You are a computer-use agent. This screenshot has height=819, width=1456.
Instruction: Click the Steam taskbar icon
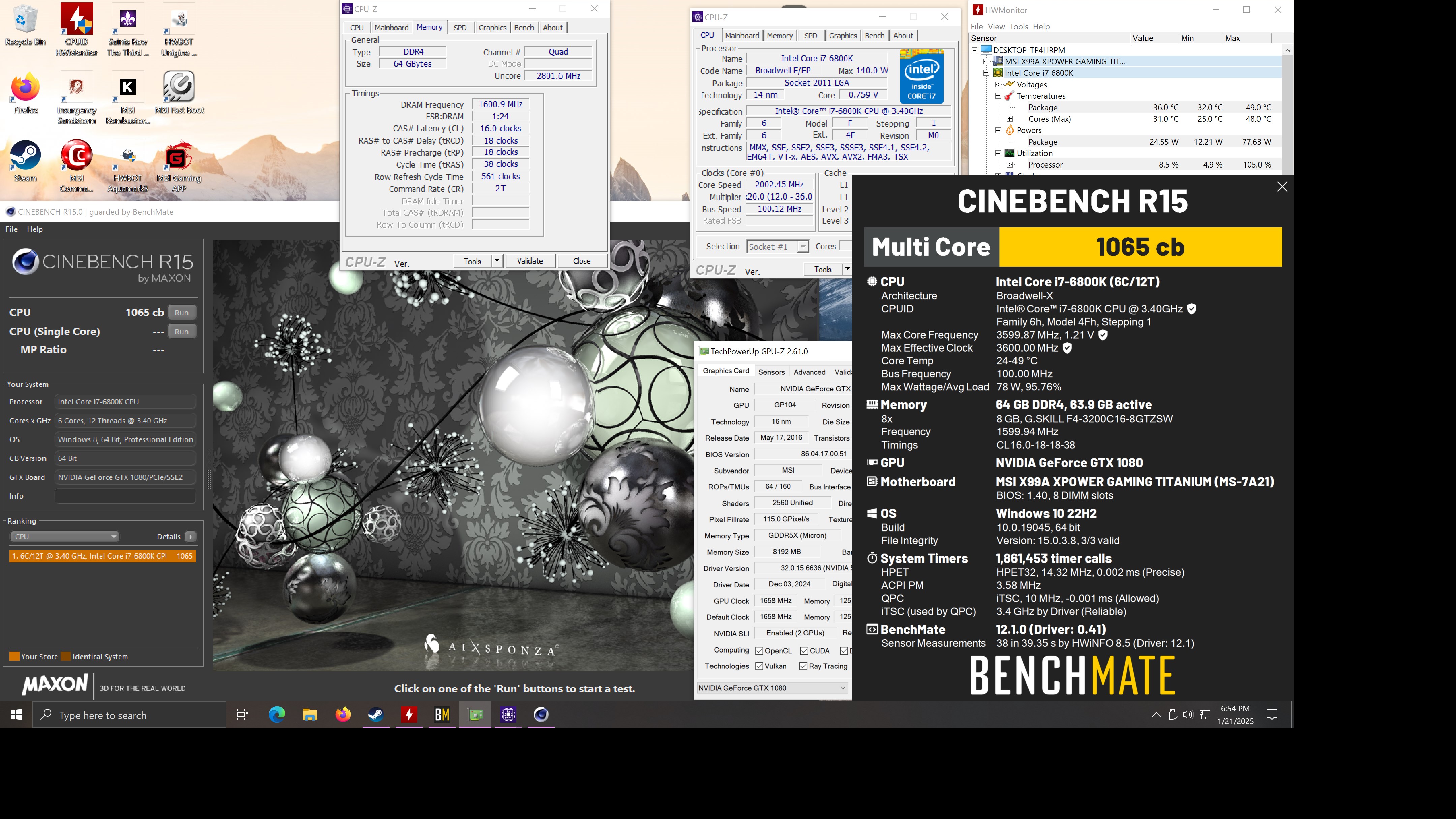tap(376, 715)
